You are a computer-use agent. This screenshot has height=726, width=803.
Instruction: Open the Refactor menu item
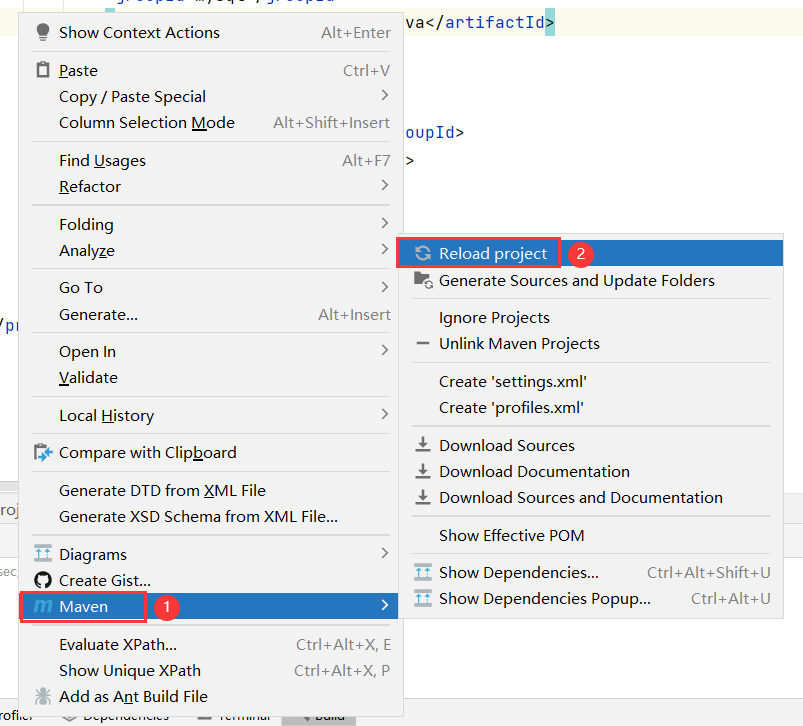[211, 186]
